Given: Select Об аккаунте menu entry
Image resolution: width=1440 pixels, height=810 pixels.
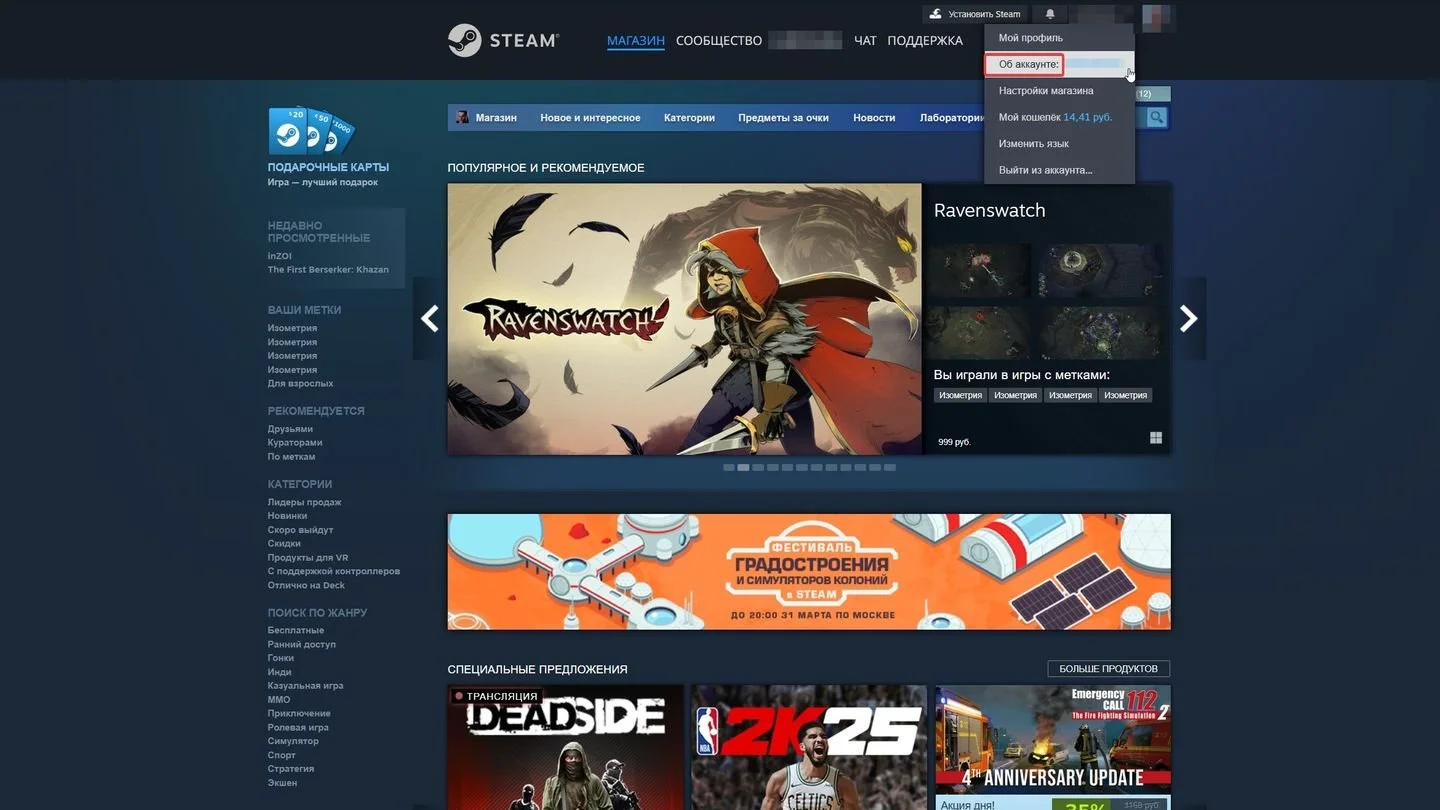Looking at the screenshot, I should click(1059, 64).
